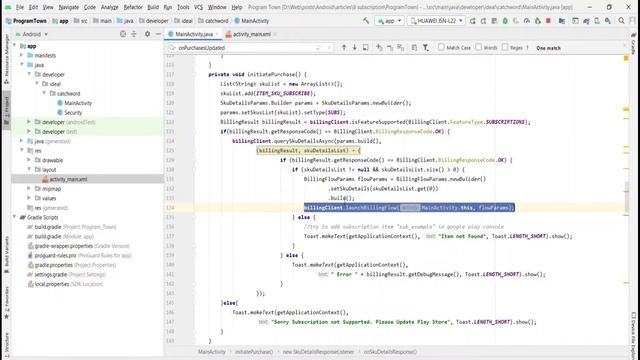640x360 pixels.
Task: Click the Profile app gauge icon
Action: pyautogui.click(x=527, y=21)
